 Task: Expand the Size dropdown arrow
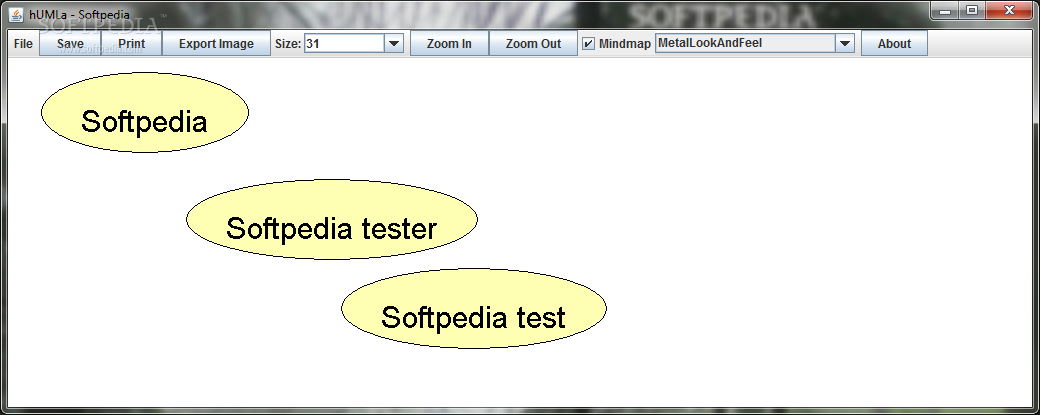tap(394, 44)
